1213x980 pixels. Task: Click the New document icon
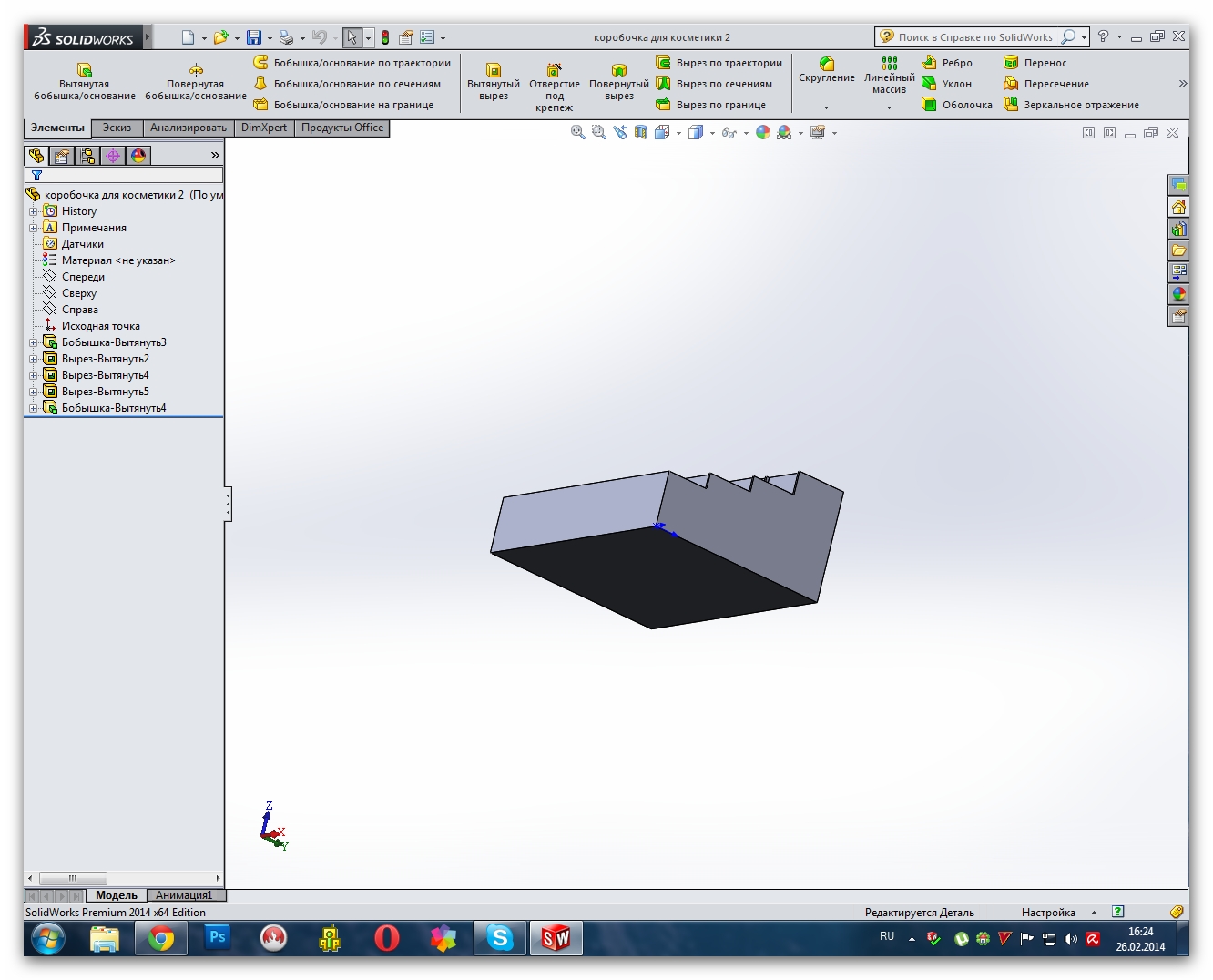point(189,37)
